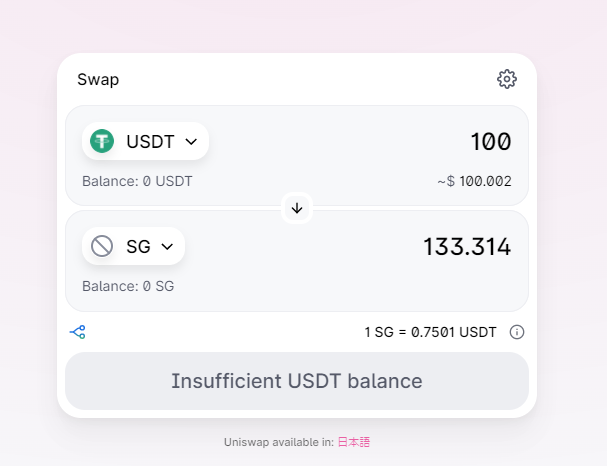Viewport: 607px width, 466px height.
Task: Open SG token selector by its label
Action: point(138,246)
